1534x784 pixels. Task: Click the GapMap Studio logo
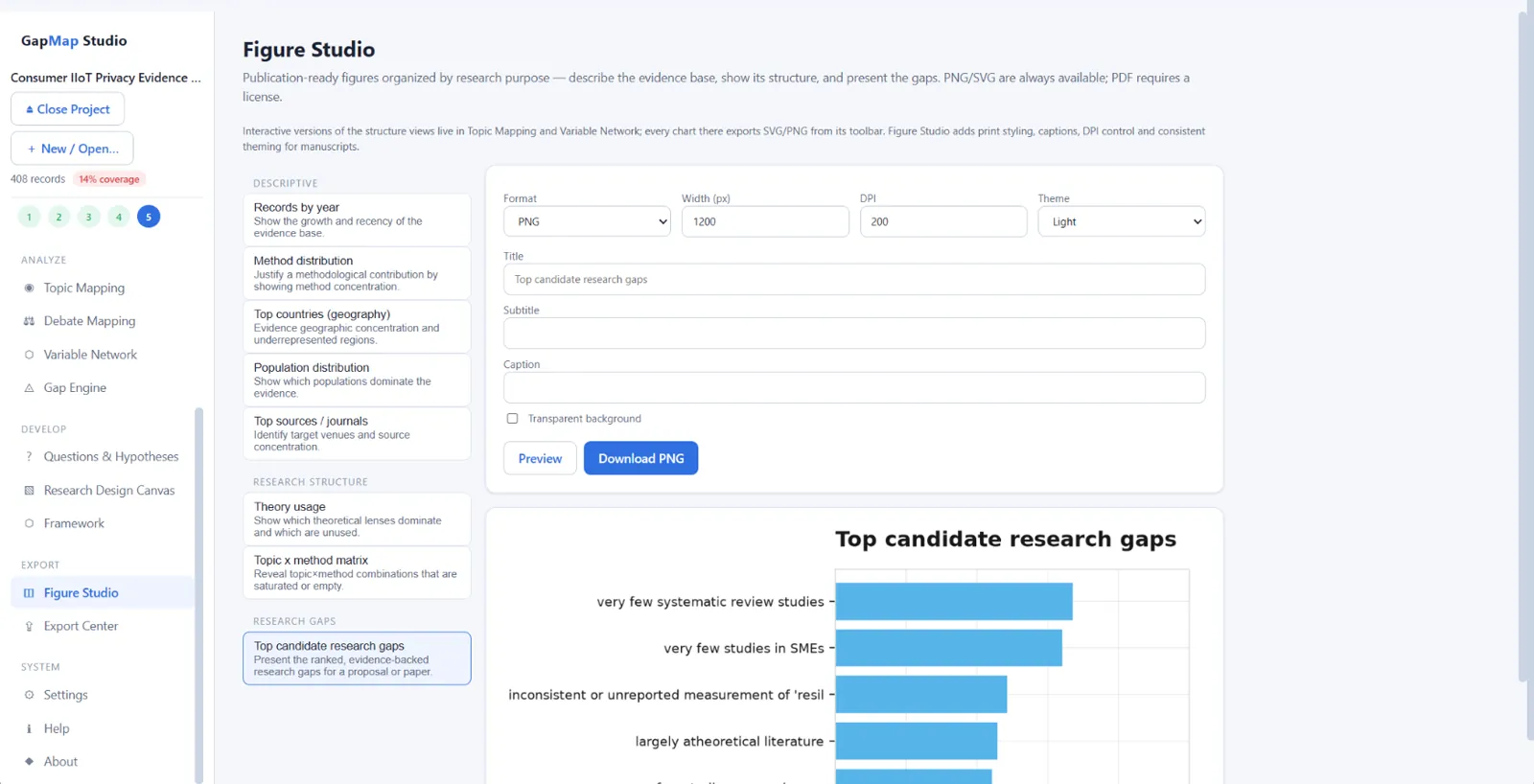74,41
